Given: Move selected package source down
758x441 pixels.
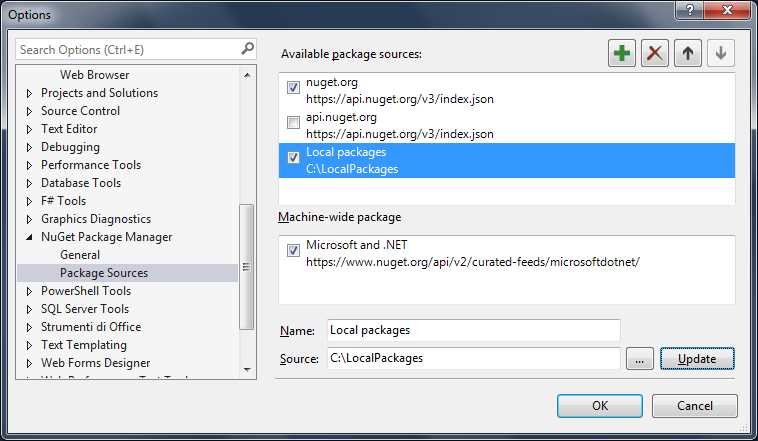Looking at the screenshot, I should pyautogui.click(x=721, y=53).
